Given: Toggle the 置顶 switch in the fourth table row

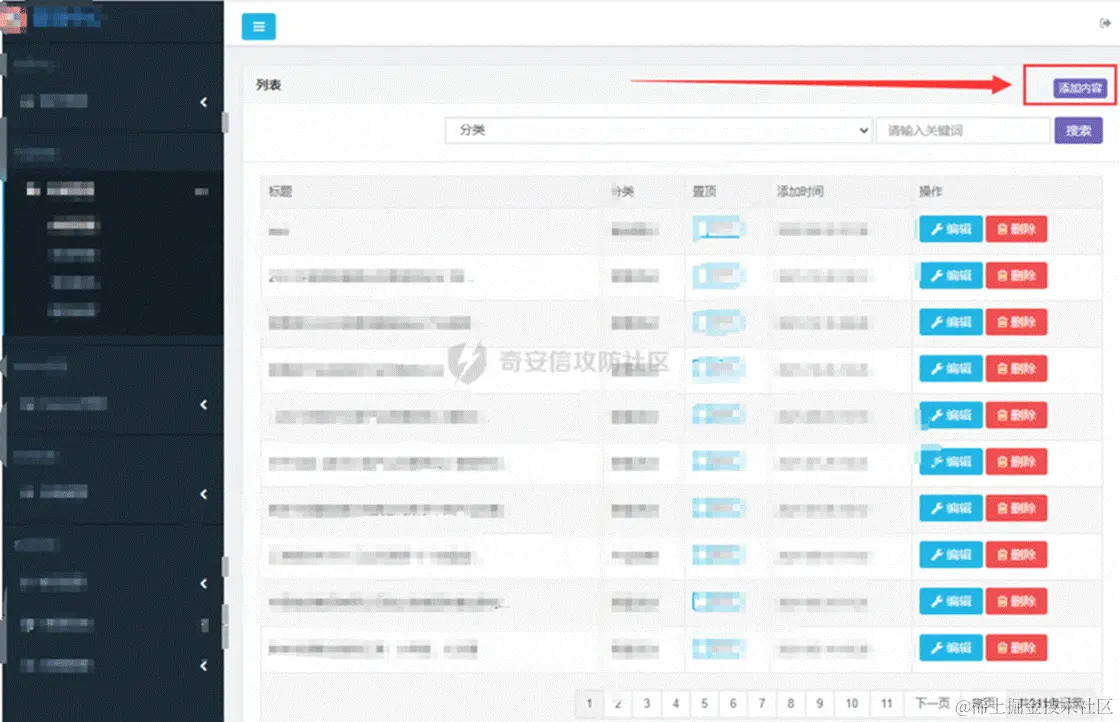Looking at the screenshot, I should tap(718, 368).
